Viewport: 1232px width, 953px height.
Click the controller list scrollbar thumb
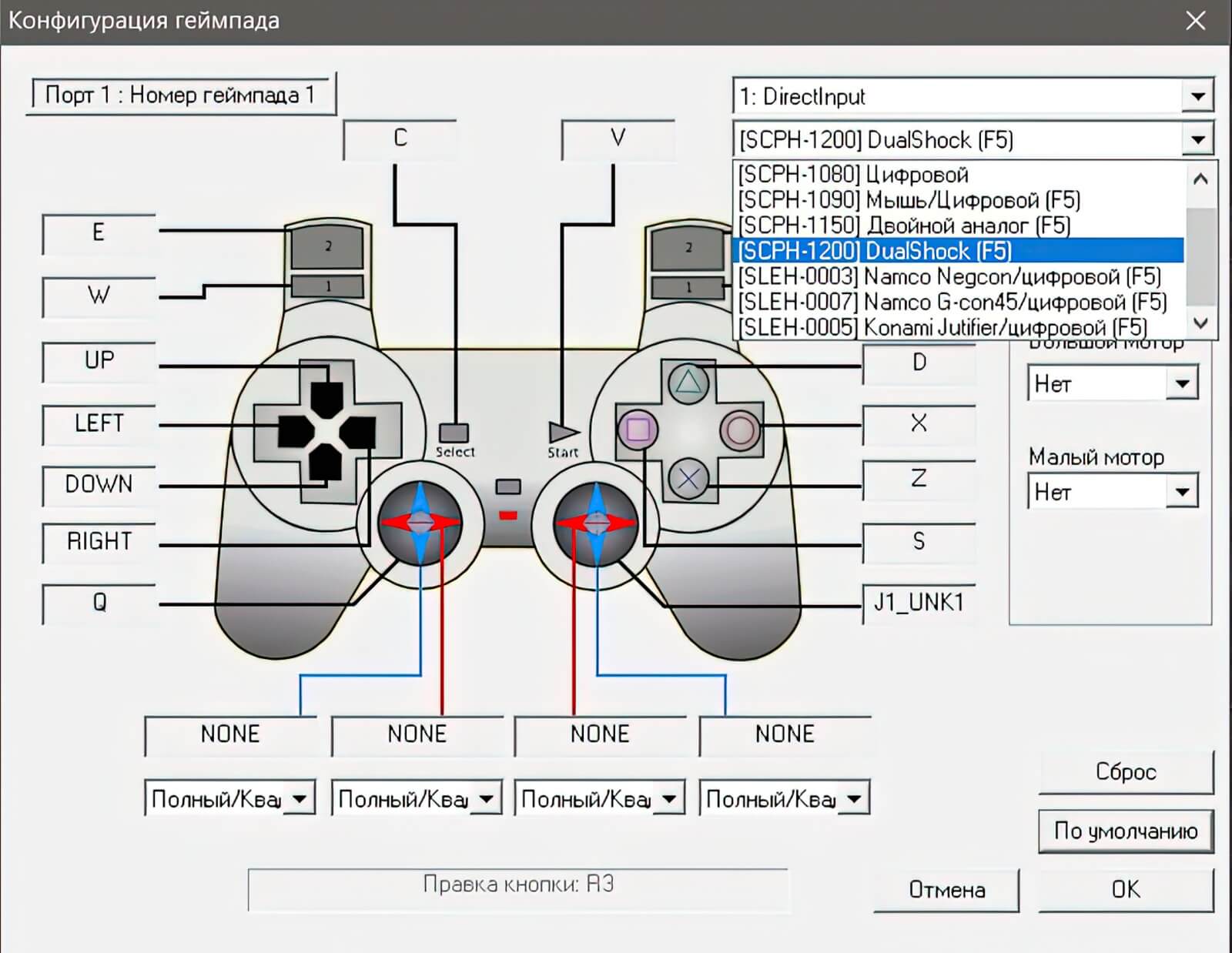pyautogui.click(x=1200, y=257)
